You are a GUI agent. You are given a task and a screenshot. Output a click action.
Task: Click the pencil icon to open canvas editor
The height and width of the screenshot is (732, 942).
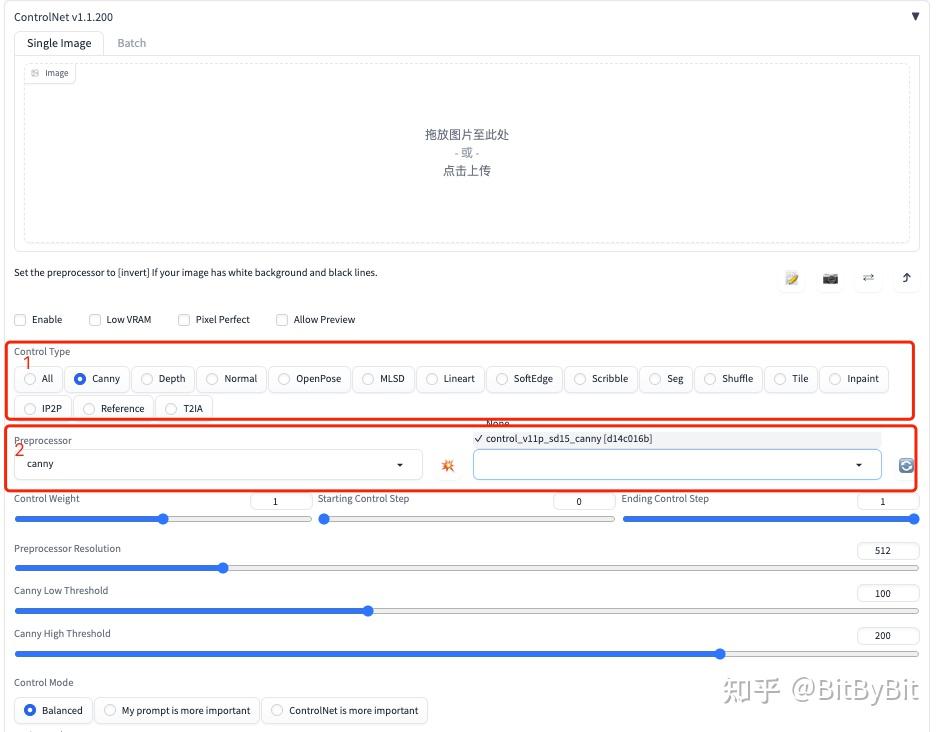tap(791, 278)
